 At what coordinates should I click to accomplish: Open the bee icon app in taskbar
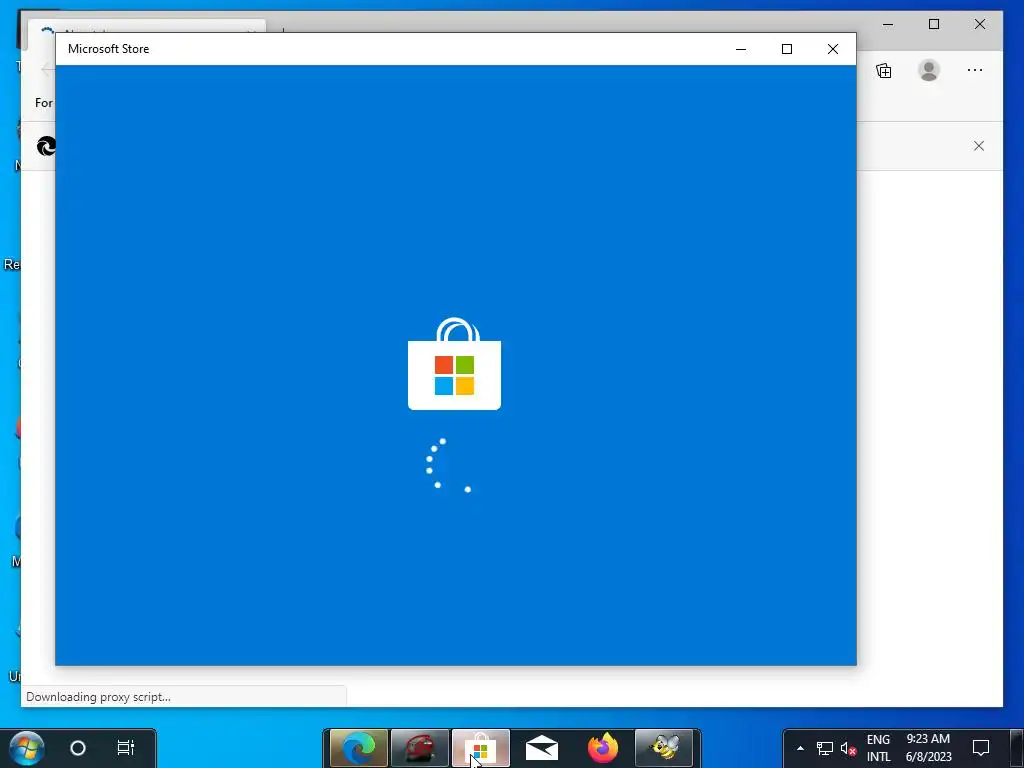tap(664, 748)
